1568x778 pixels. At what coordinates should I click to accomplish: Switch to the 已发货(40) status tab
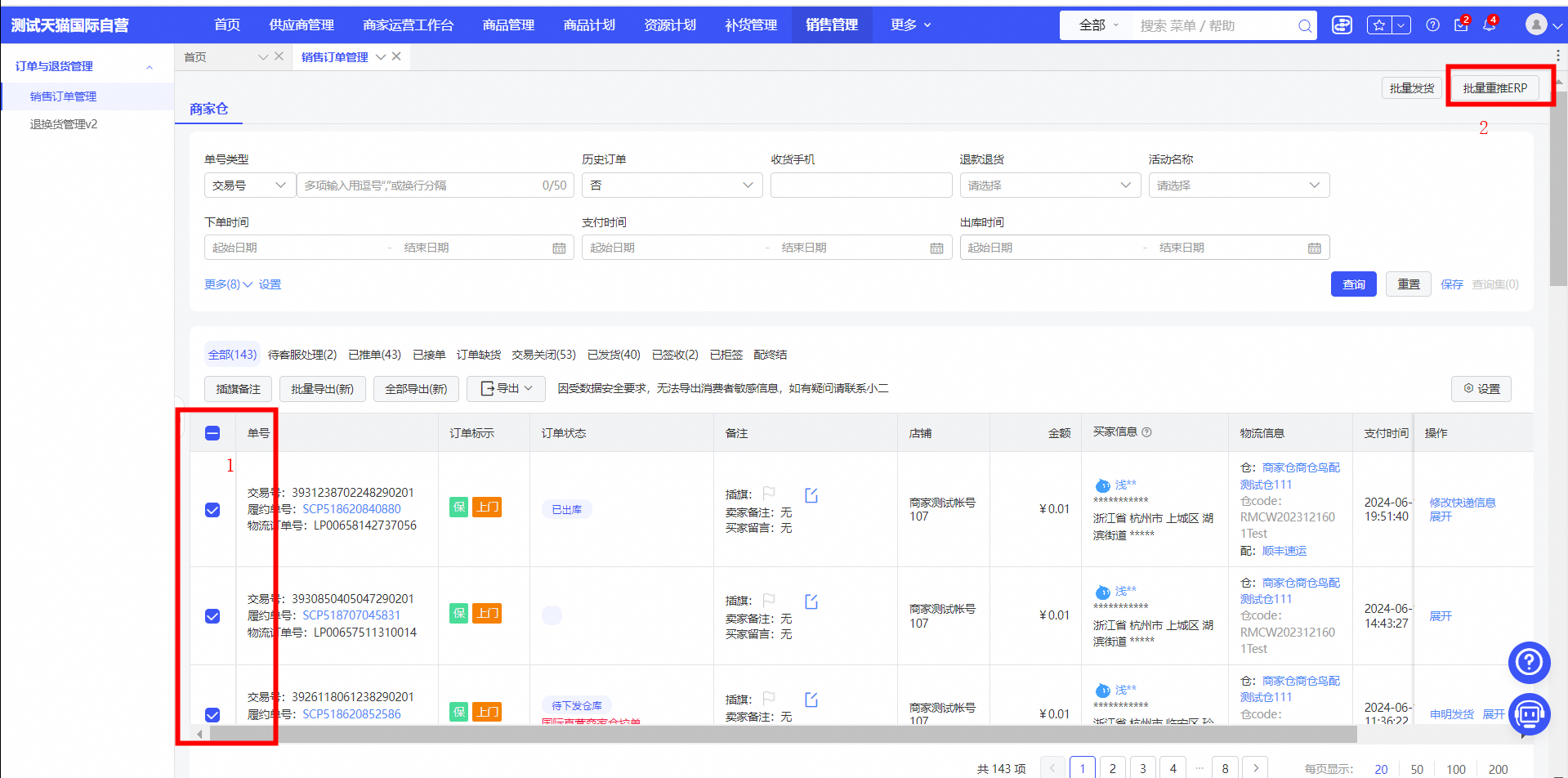tap(613, 355)
